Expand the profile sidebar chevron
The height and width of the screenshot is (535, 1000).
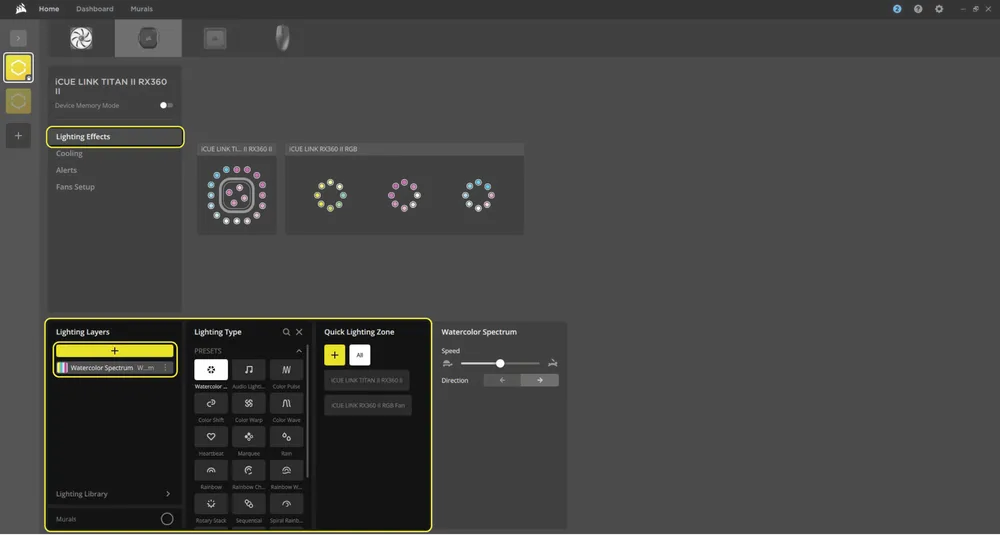[x=18, y=38]
